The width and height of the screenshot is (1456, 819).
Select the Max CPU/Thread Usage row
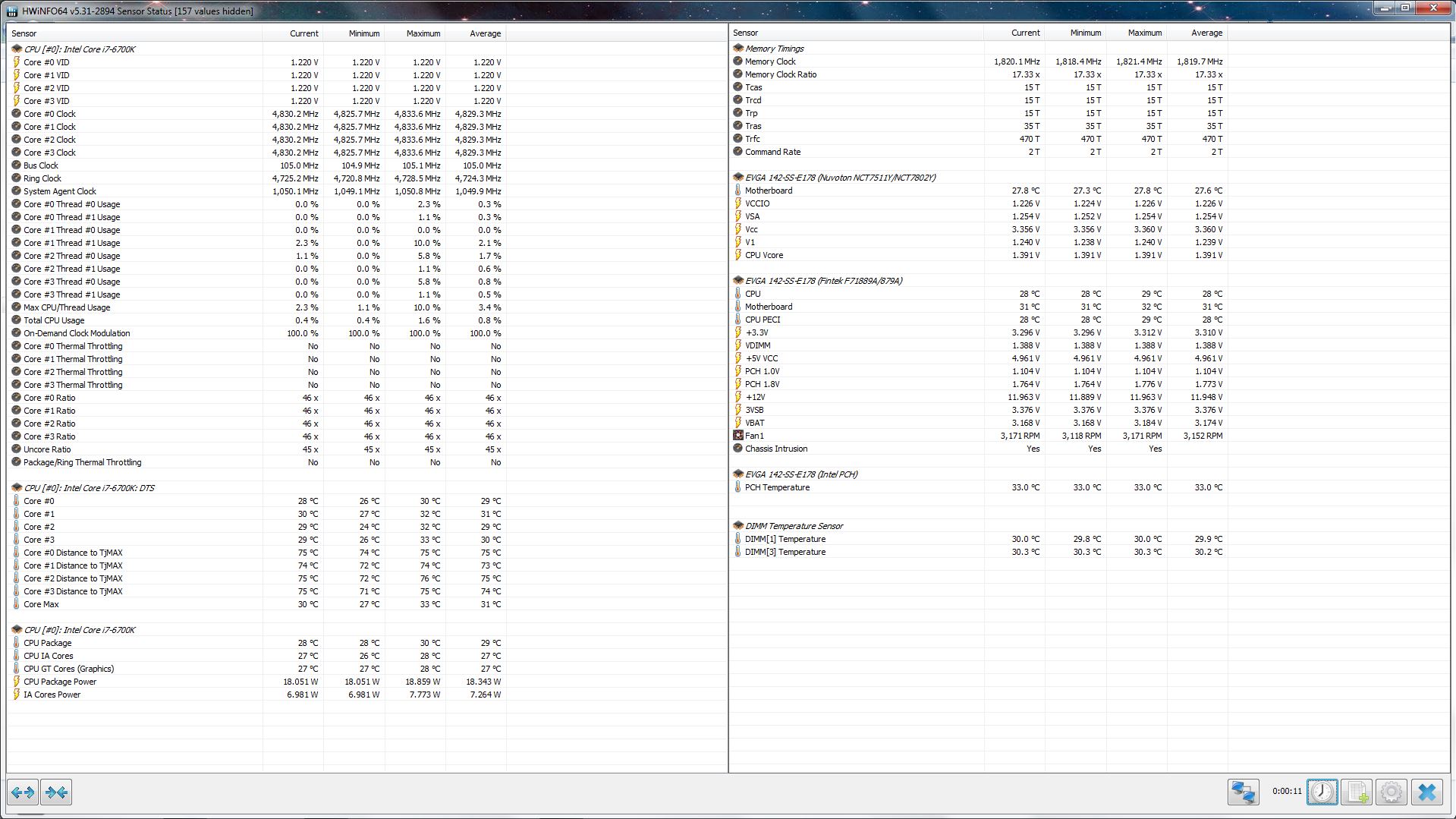[x=257, y=307]
